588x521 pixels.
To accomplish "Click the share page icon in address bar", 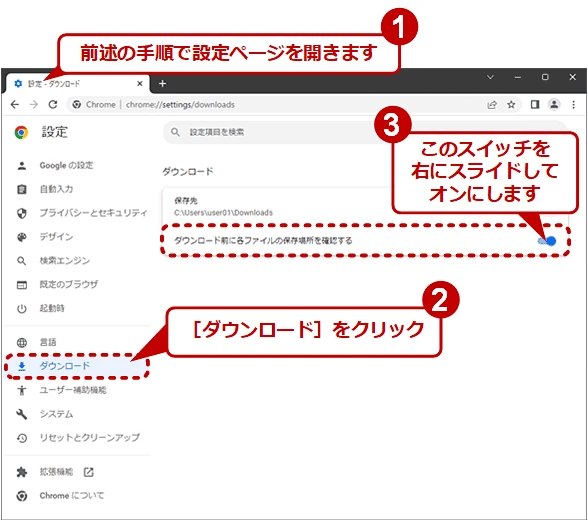I will (492, 105).
